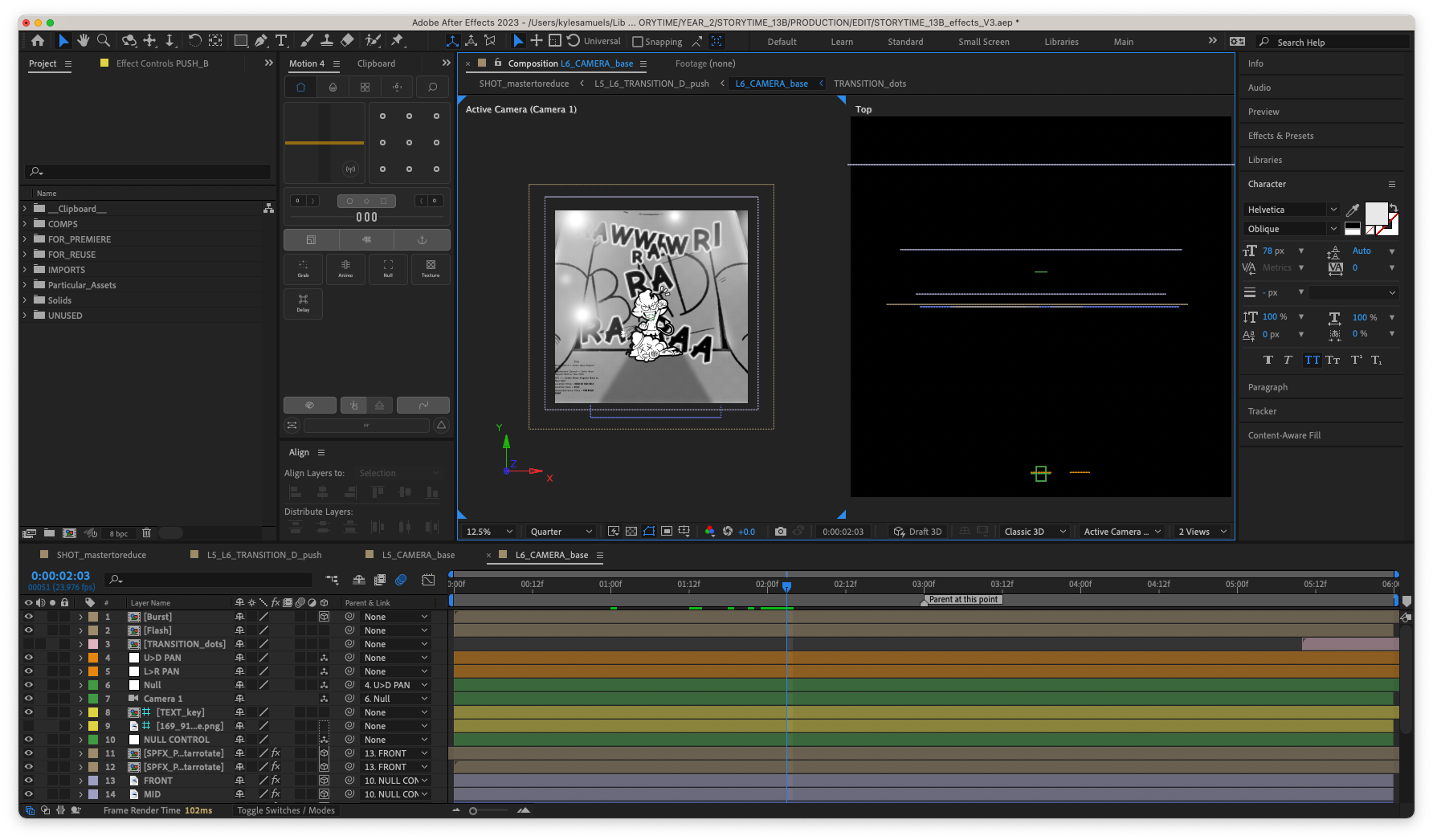Image resolution: width=1433 pixels, height=840 pixels.
Task: Switch to the Clipboard tab
Action: (x=376, y=63)
